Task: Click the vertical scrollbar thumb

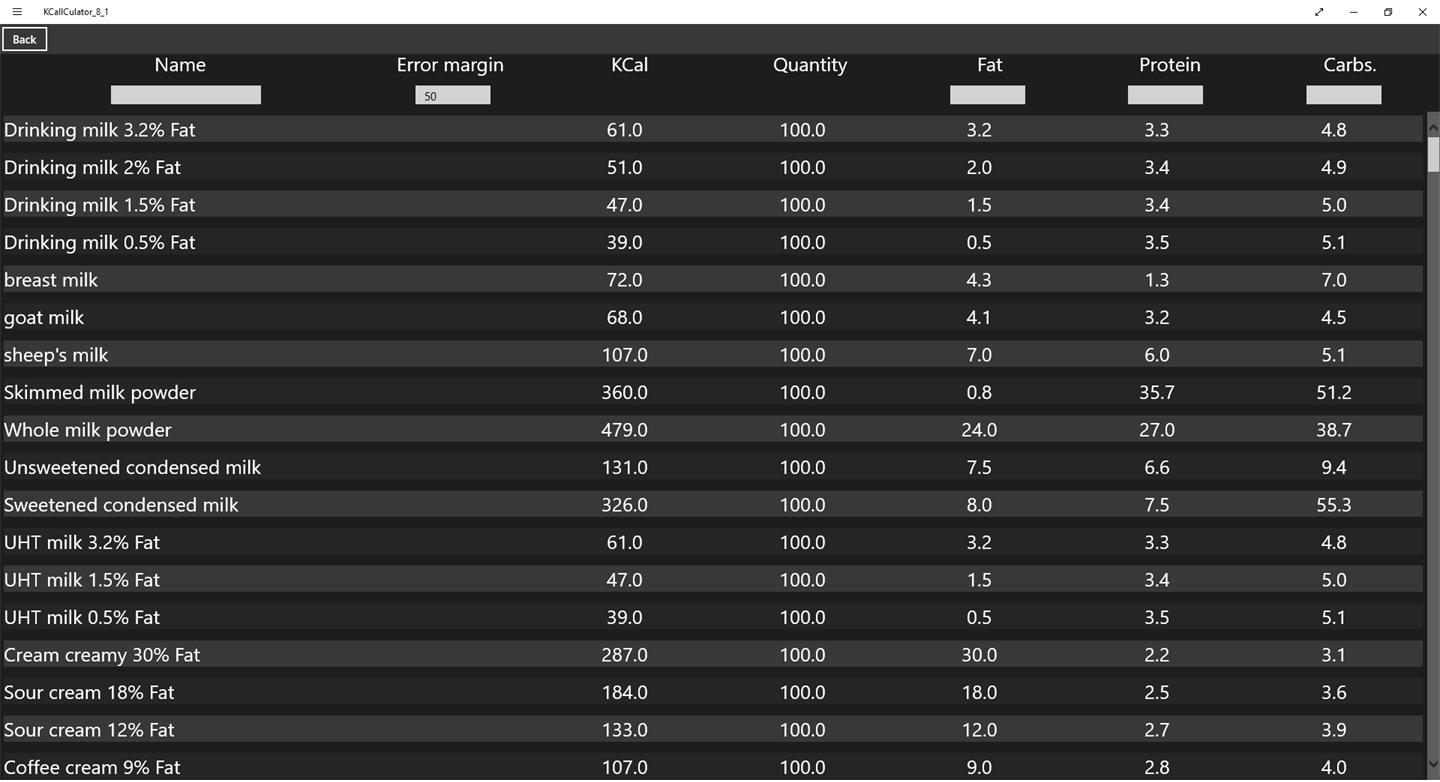Action: tap(1433, 155)
